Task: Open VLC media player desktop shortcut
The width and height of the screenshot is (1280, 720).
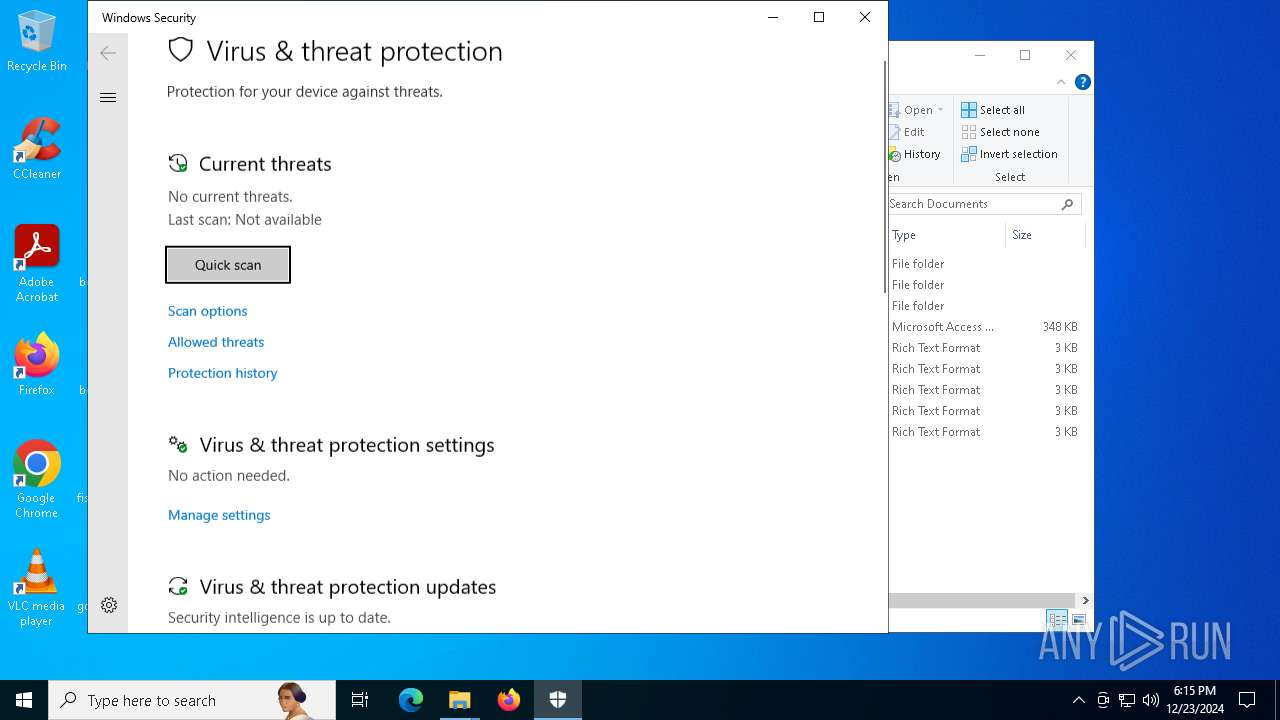Action: [37, 588]
